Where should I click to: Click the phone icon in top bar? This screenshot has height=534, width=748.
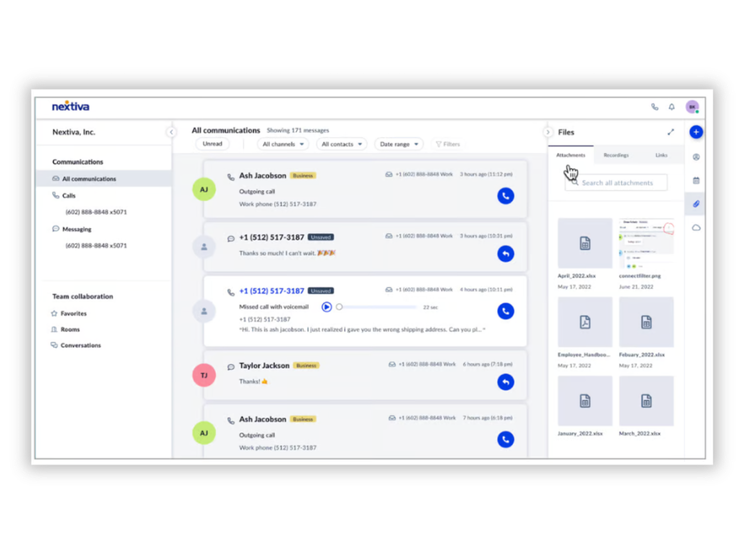coord(655,106)
